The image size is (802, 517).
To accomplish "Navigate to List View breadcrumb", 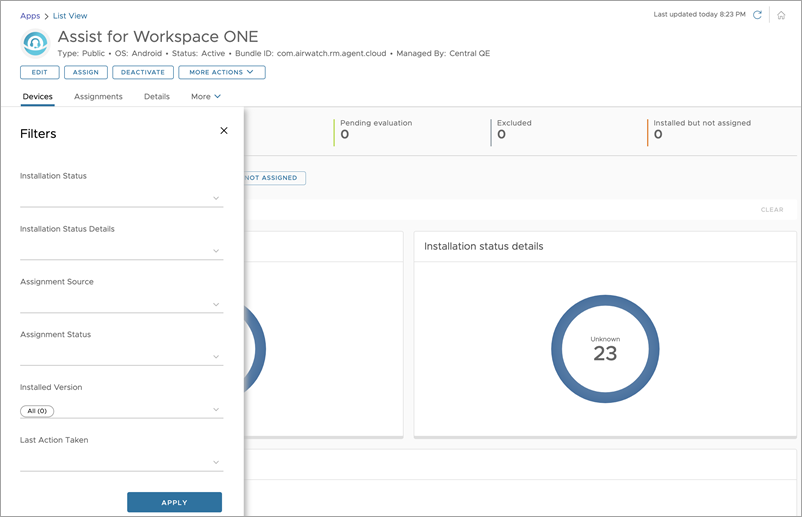I will pyautogui.click(x=70, y=16).
